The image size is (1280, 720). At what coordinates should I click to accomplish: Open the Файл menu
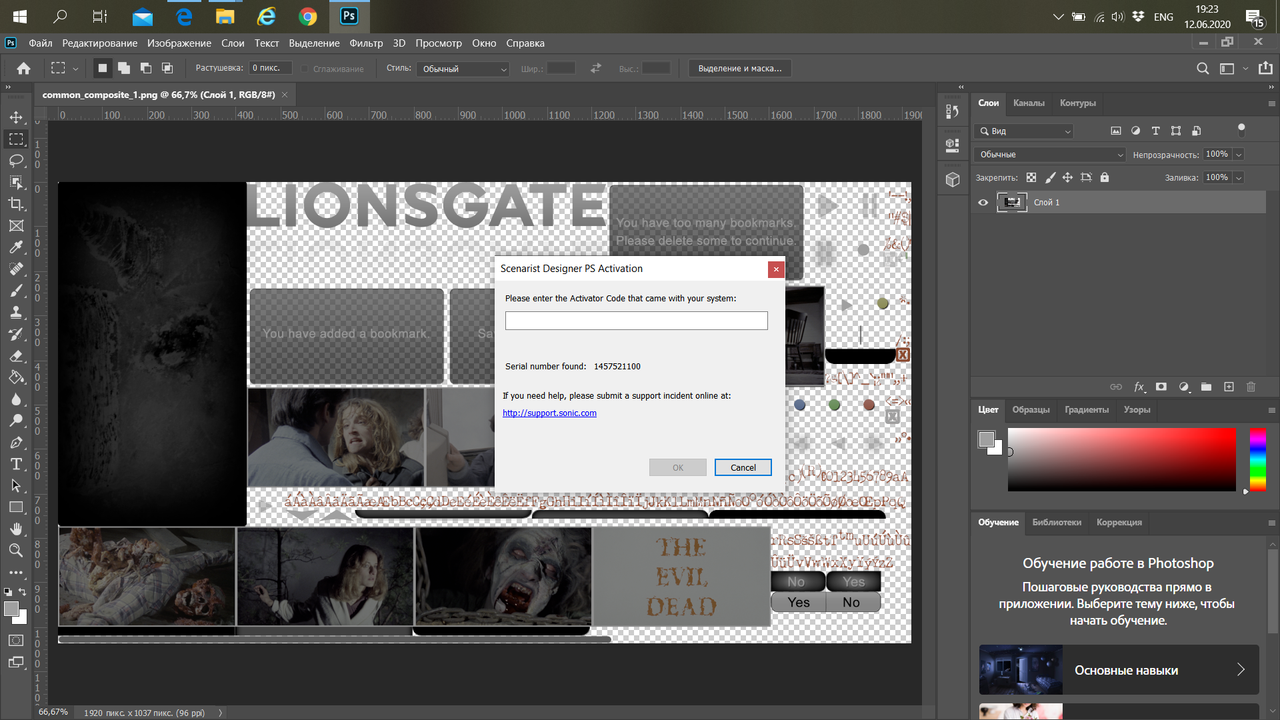(41, 43)
